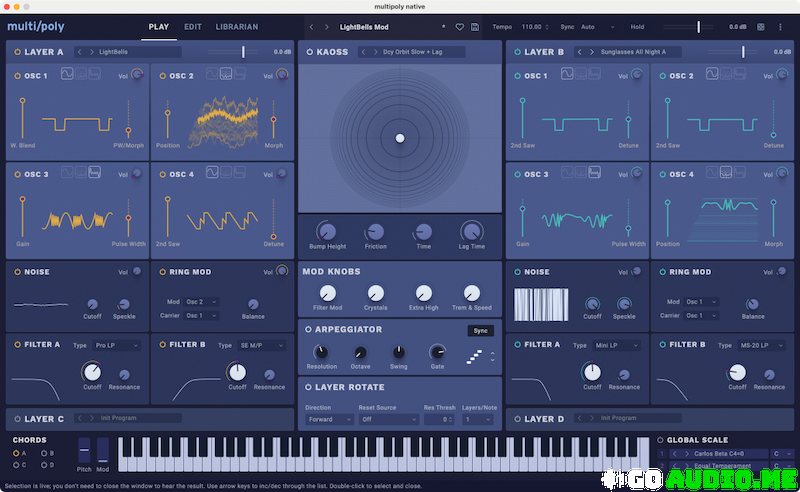
Task: Open Layer A Filter A Type dropdown
Action: [116, 346]
